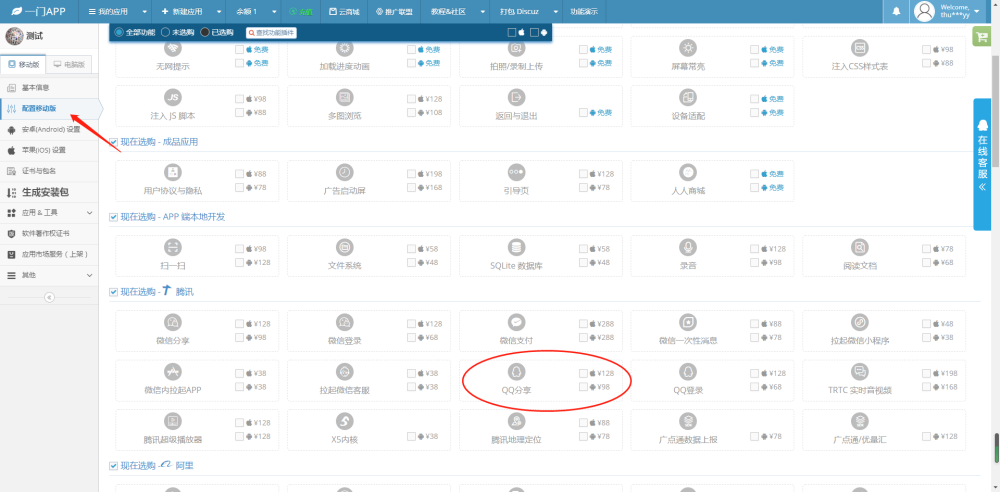Toggle the Android platform filter checkbox
The width and height of the screenshot is (1000, 492).
[534, 33]
